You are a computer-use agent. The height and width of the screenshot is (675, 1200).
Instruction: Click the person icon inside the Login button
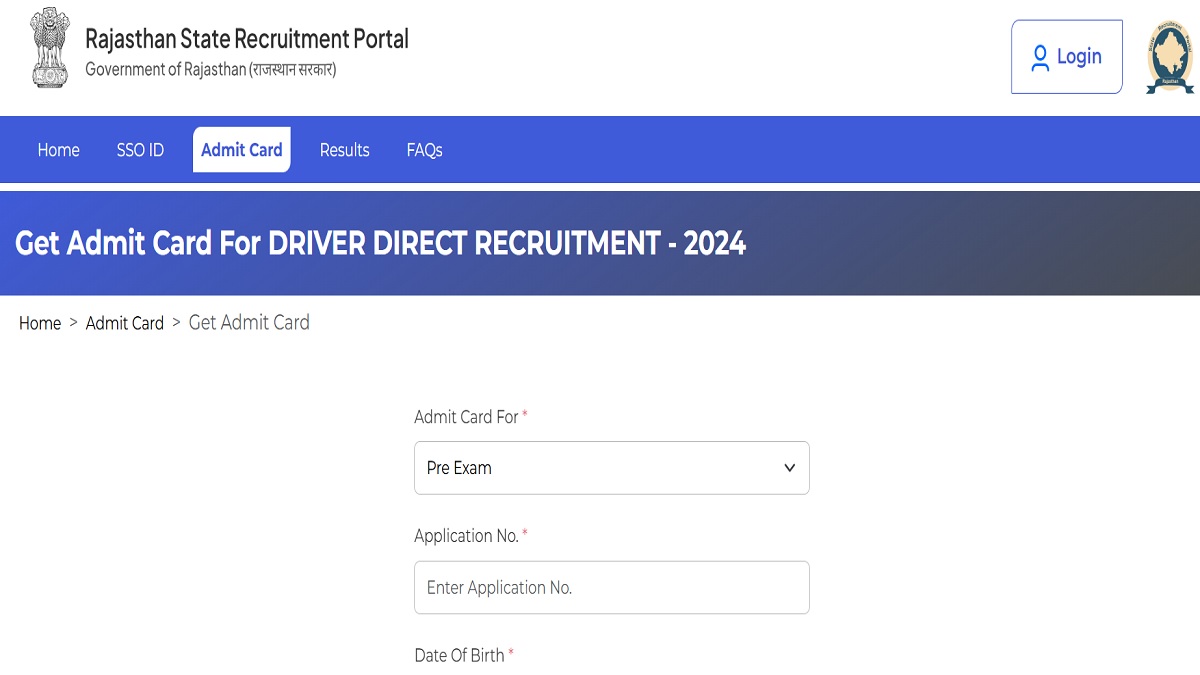coord(1040,57)
